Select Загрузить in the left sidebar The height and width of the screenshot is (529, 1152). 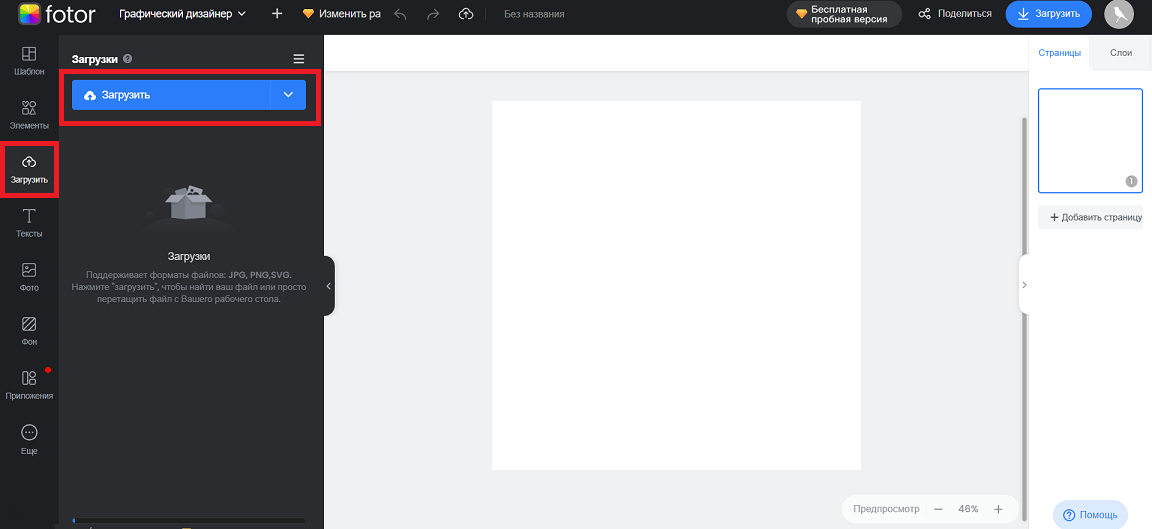pos(29,170)
